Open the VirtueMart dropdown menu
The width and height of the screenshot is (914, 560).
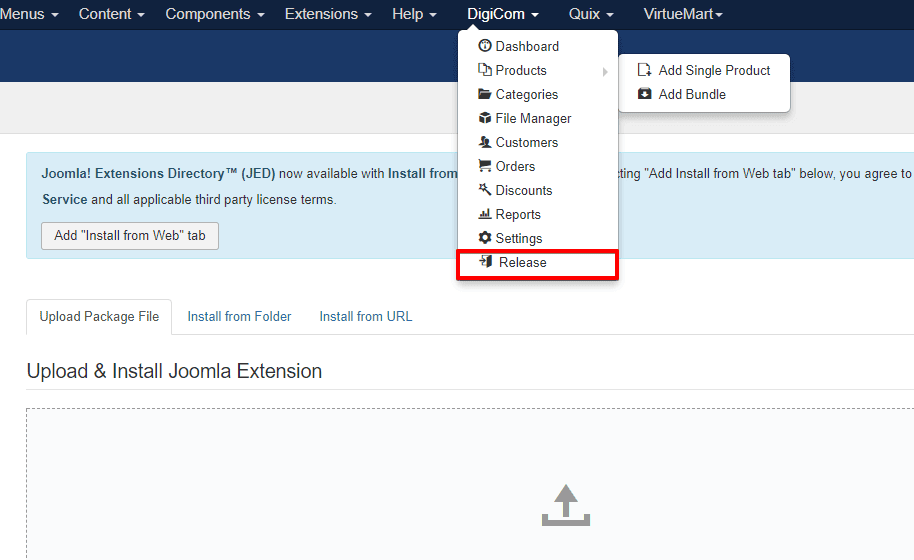click(x=683, y=14)
